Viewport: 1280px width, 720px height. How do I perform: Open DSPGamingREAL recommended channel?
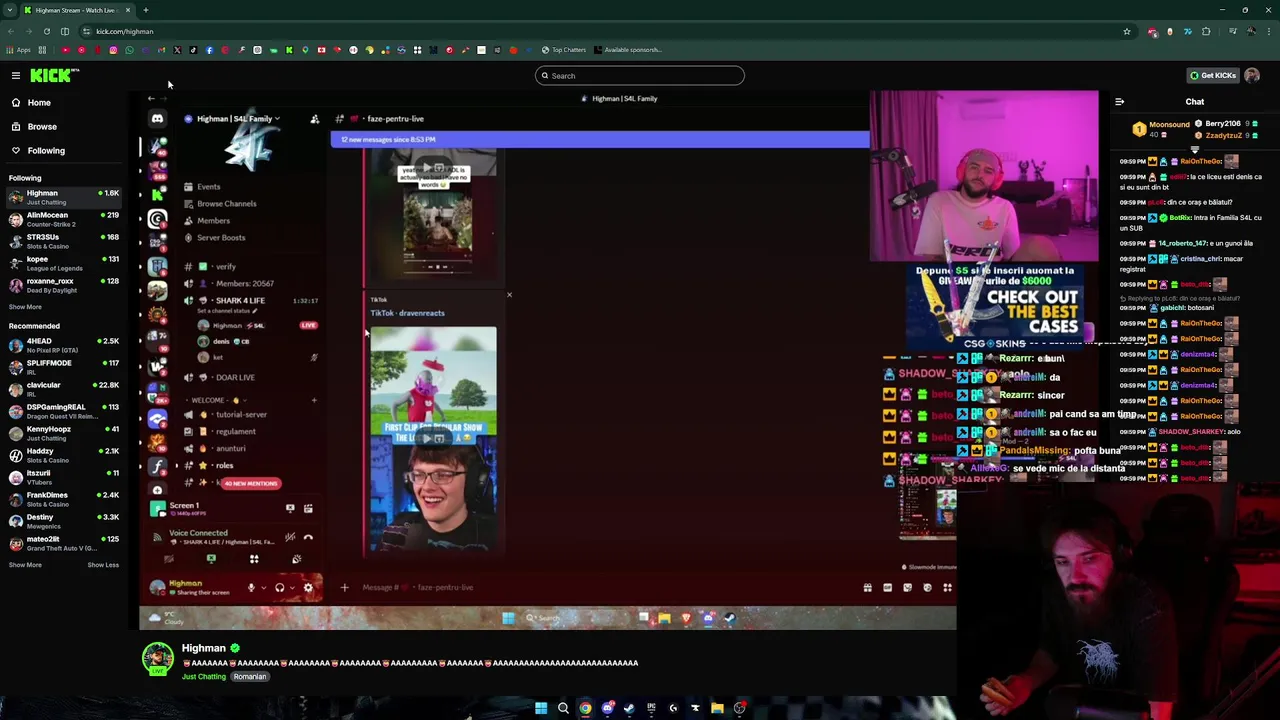click(x=64, y=411)
